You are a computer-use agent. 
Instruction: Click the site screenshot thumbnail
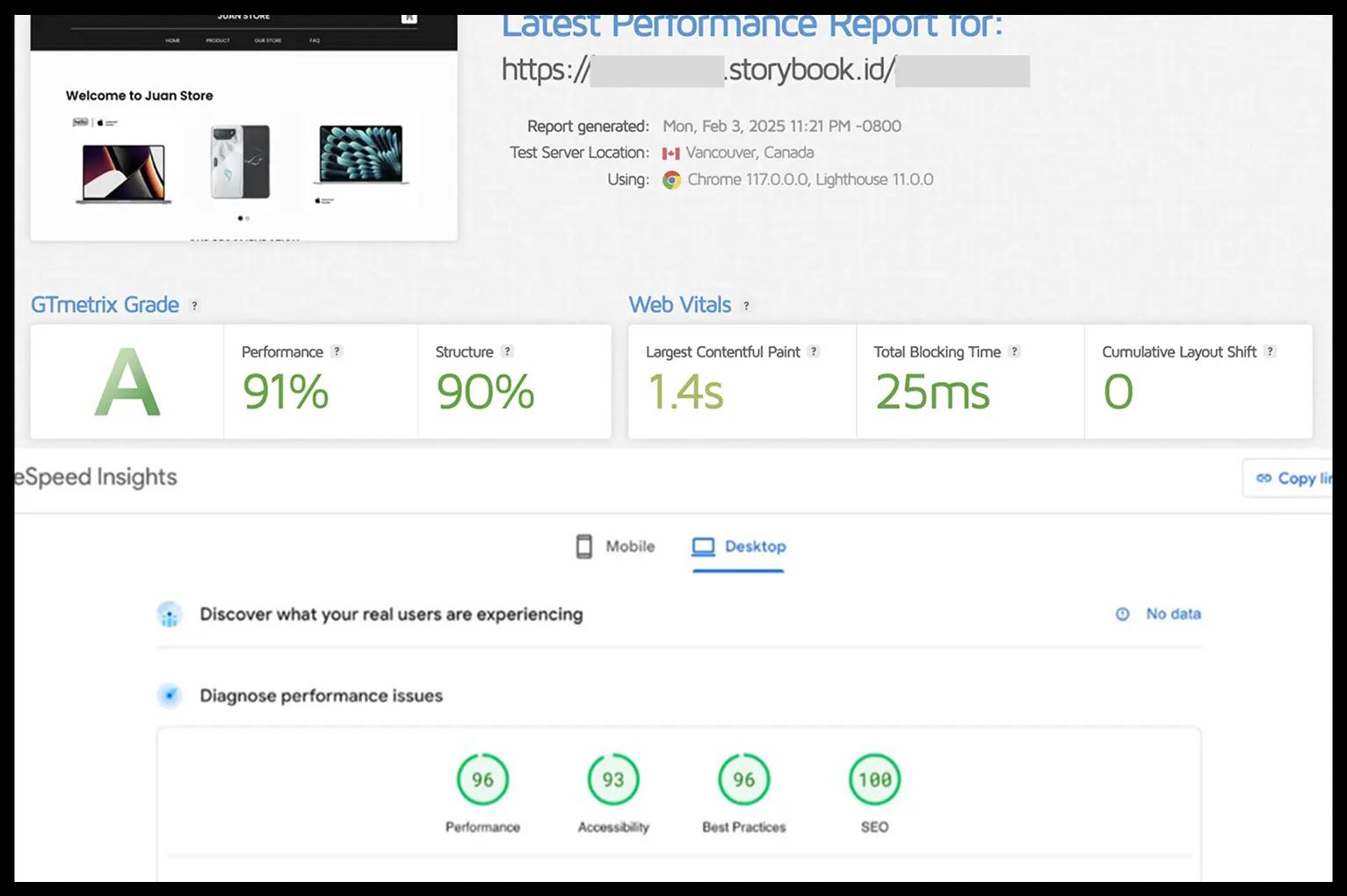(244, 127)
